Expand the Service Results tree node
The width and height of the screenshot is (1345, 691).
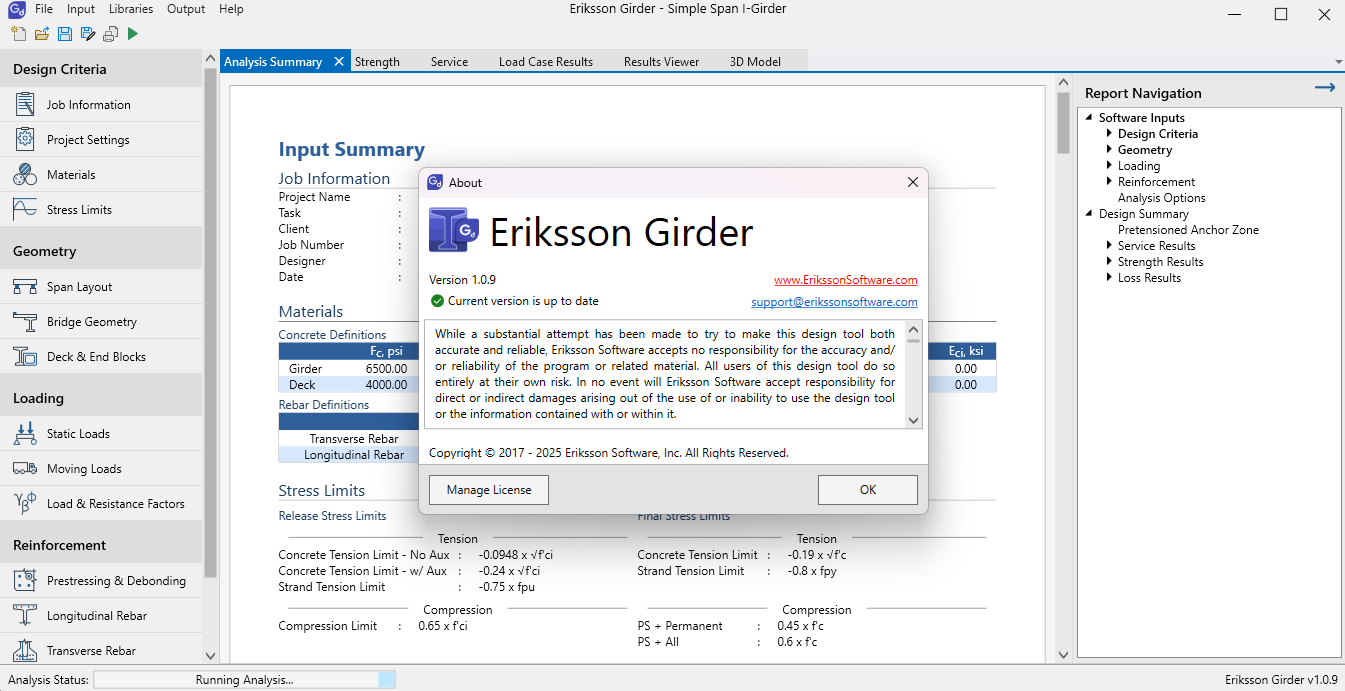(1109, 246)
